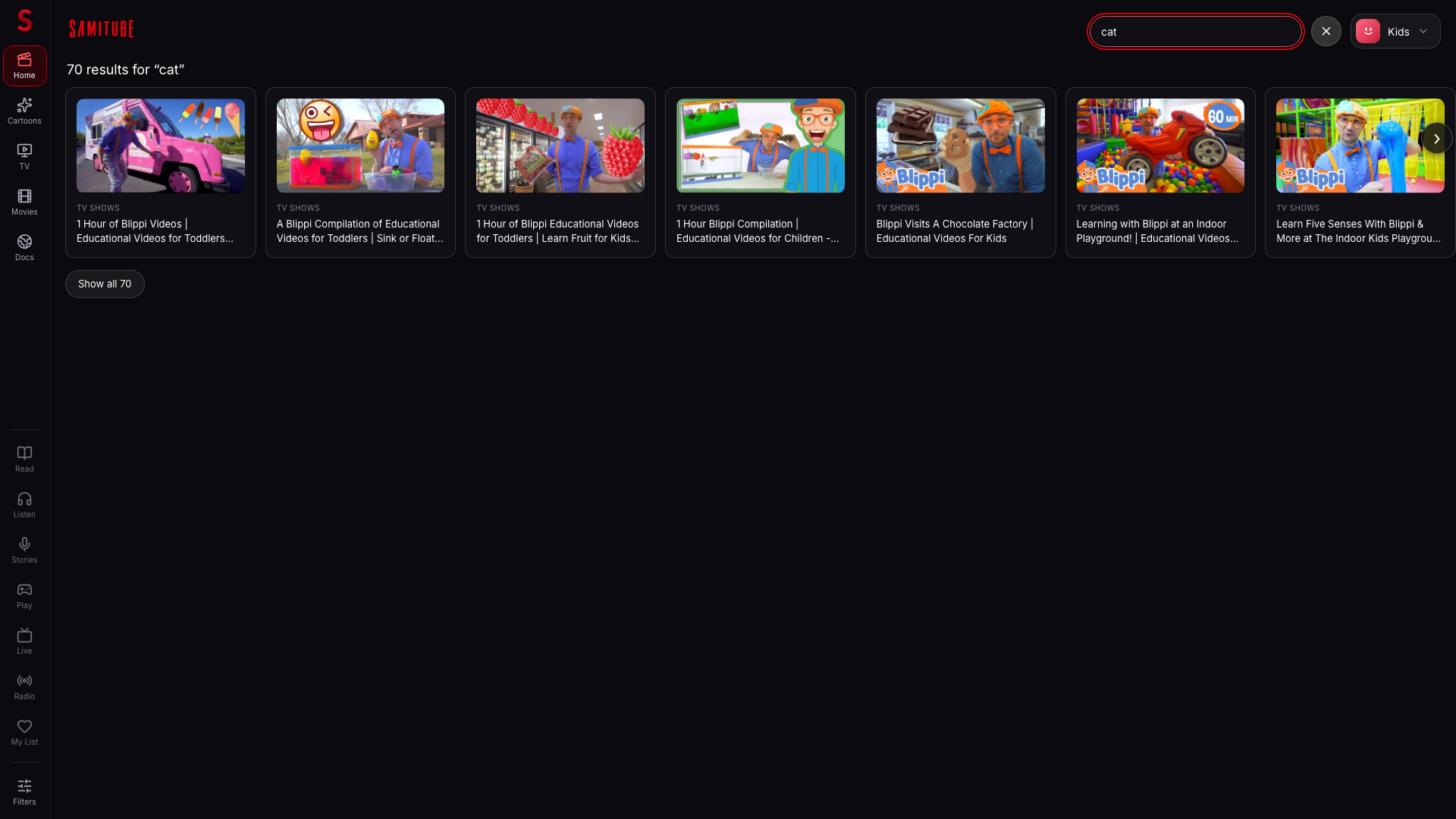
Task: Open 'A Blippi Compilation of Educational Videos' title
Action: (359, 231)
